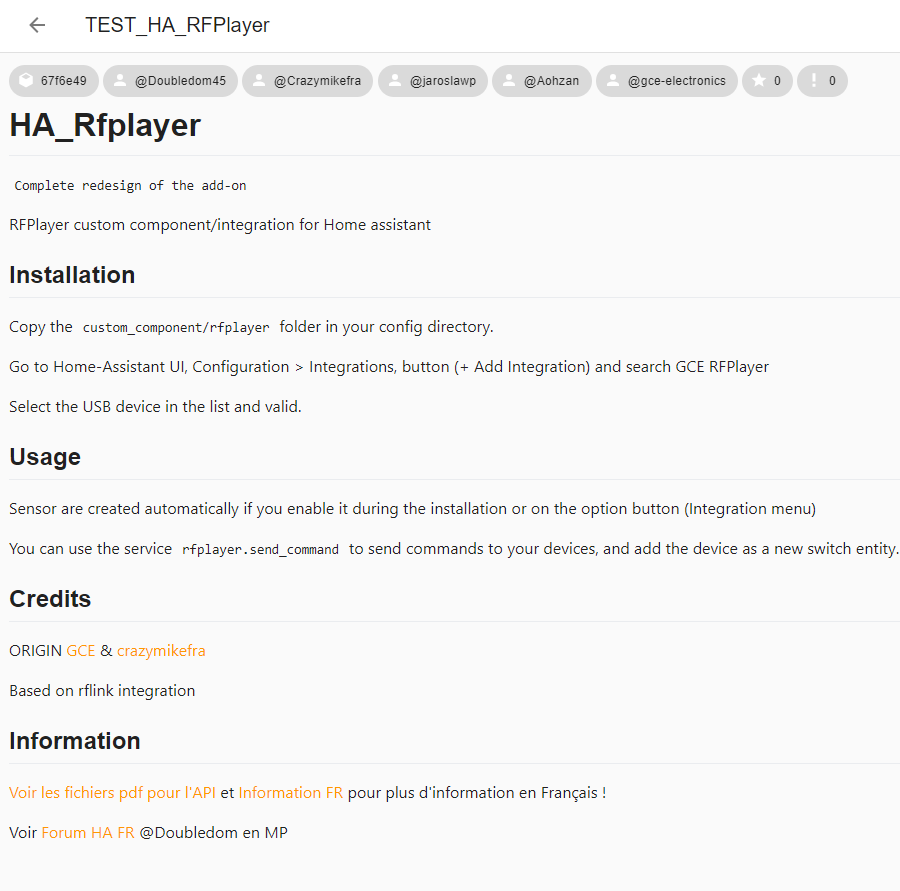The width and height of the screenshot is (900, 891).
Task: Follow the crazymikefra credits link
Action: point(161,650)
